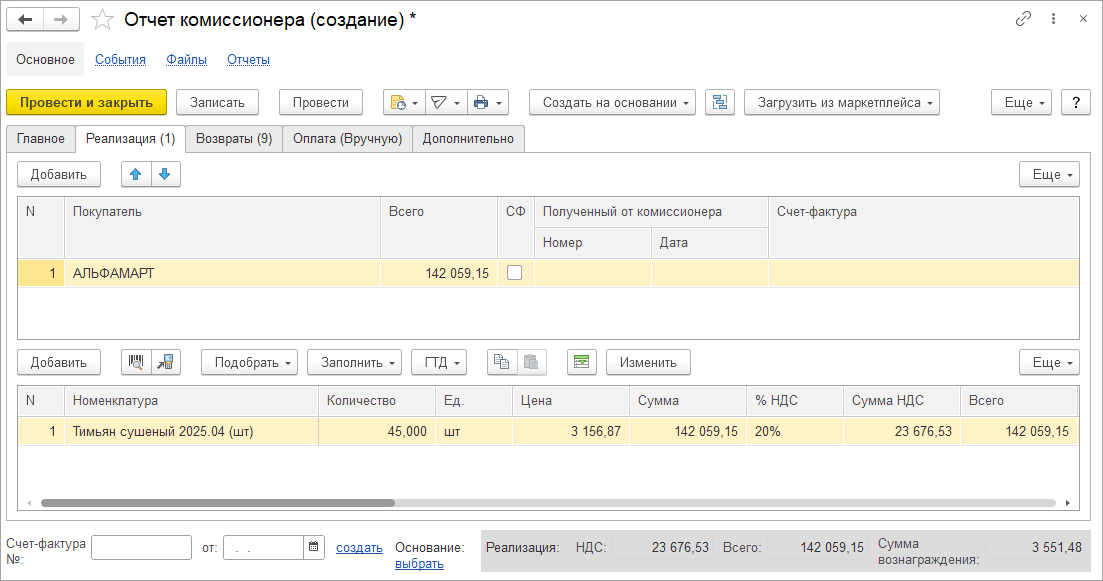
Task: Expand the Создать на основании dropdown
Action: click(612, 102)
